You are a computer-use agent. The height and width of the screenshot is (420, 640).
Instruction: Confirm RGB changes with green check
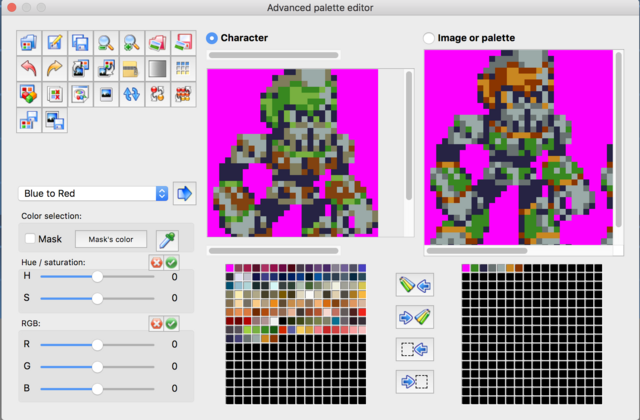tap(171, 324)
